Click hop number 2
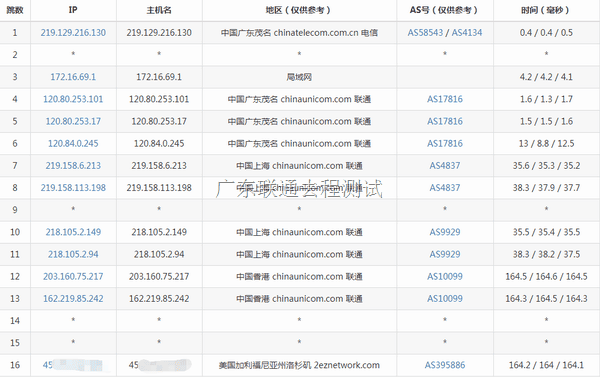The width and height of the screenshot is (600, 378). click(15, 55)
